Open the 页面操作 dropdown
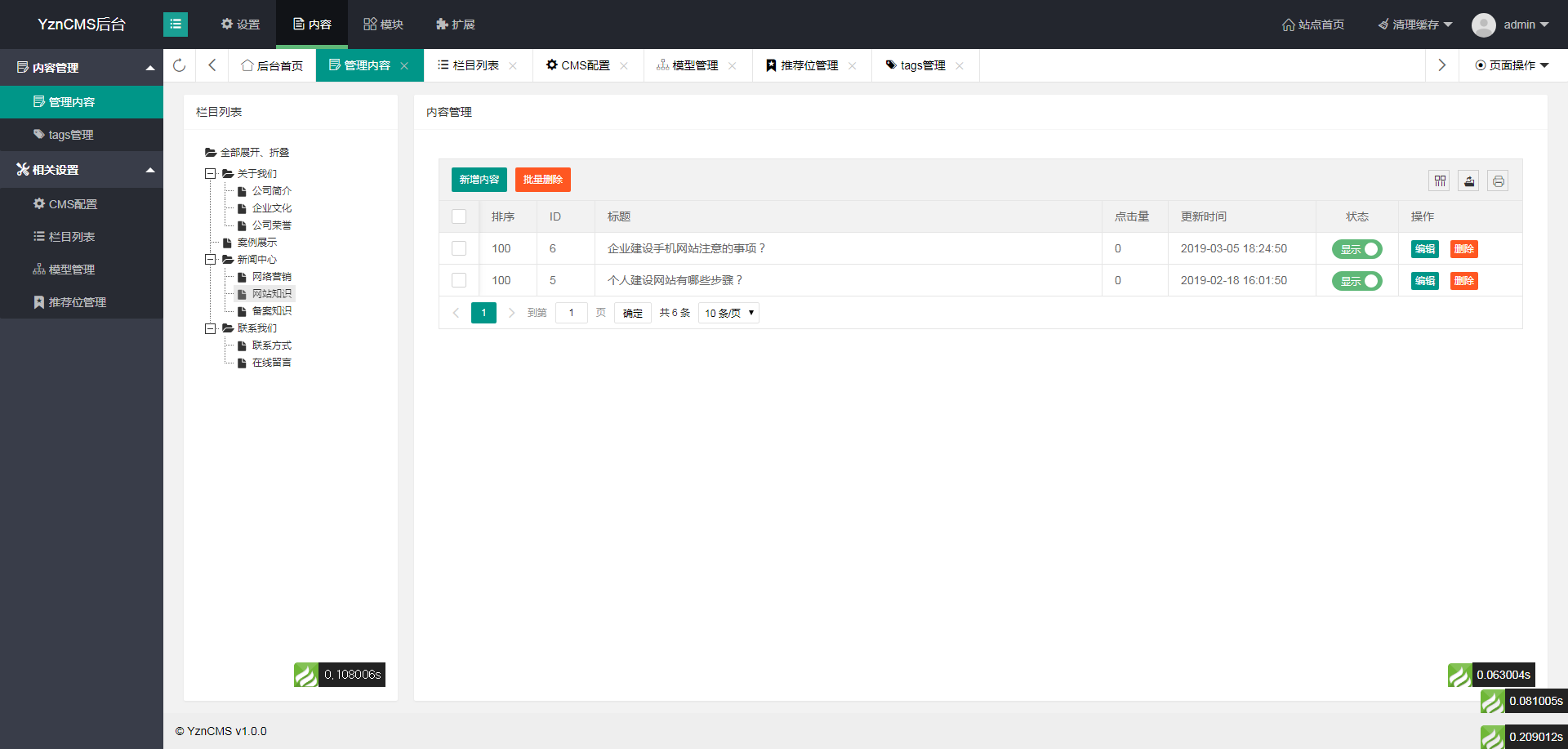This screenshot has height=749, width=1568. (x=1512, y=65)
